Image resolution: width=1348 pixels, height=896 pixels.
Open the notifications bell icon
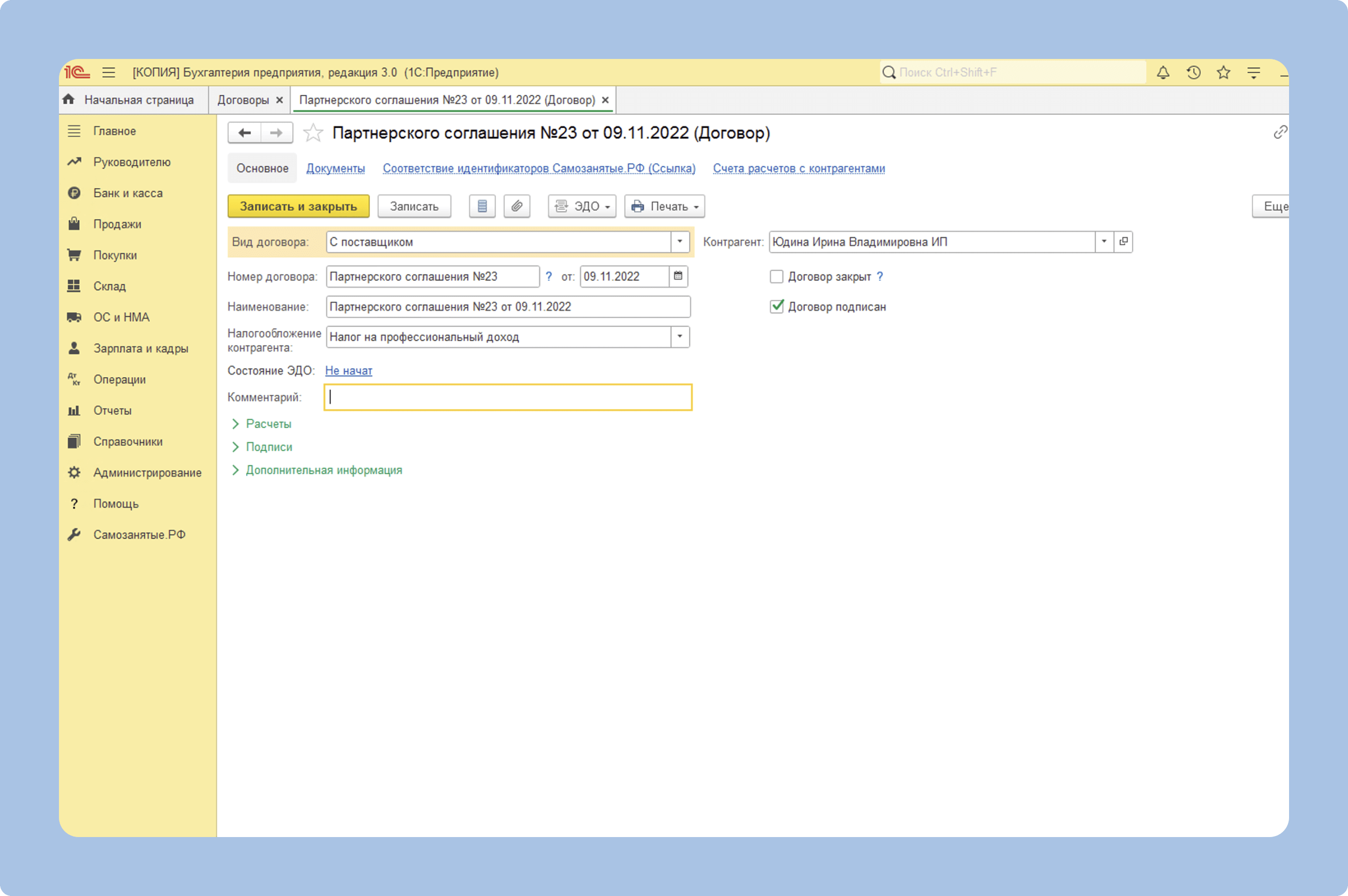click(x=1163, y=73)
